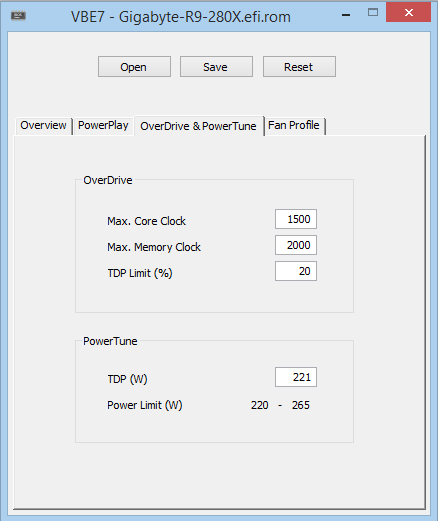Minimize the VBE7 window

(346, 14)
